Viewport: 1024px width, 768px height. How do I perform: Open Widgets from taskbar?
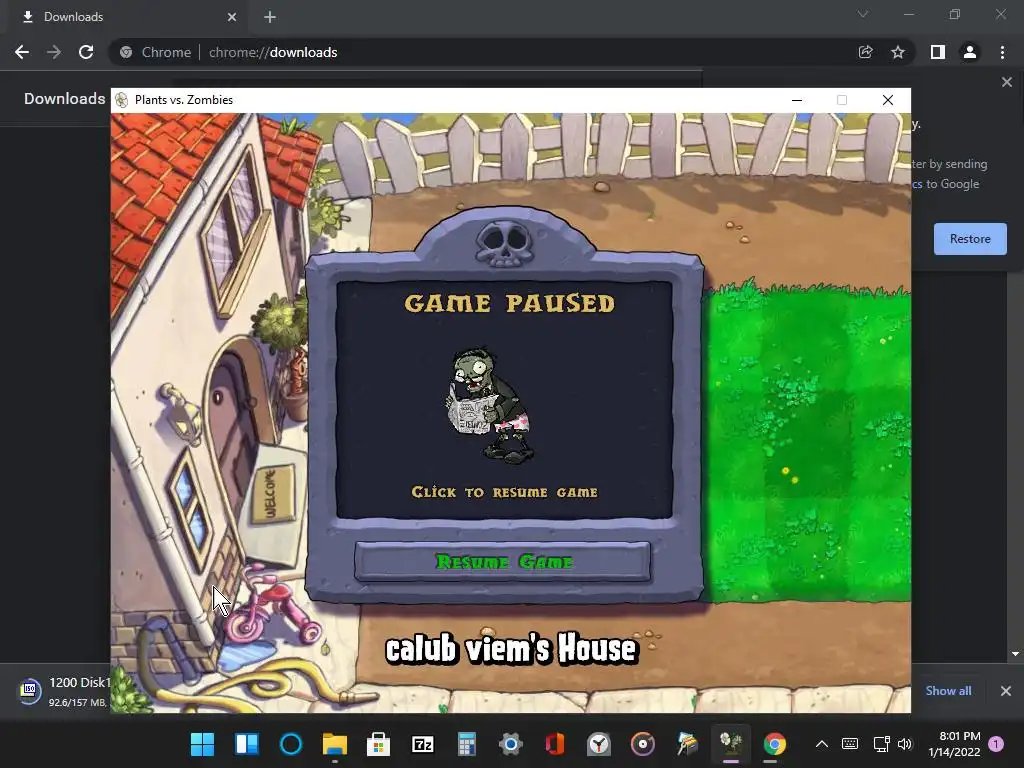(247, 744)
